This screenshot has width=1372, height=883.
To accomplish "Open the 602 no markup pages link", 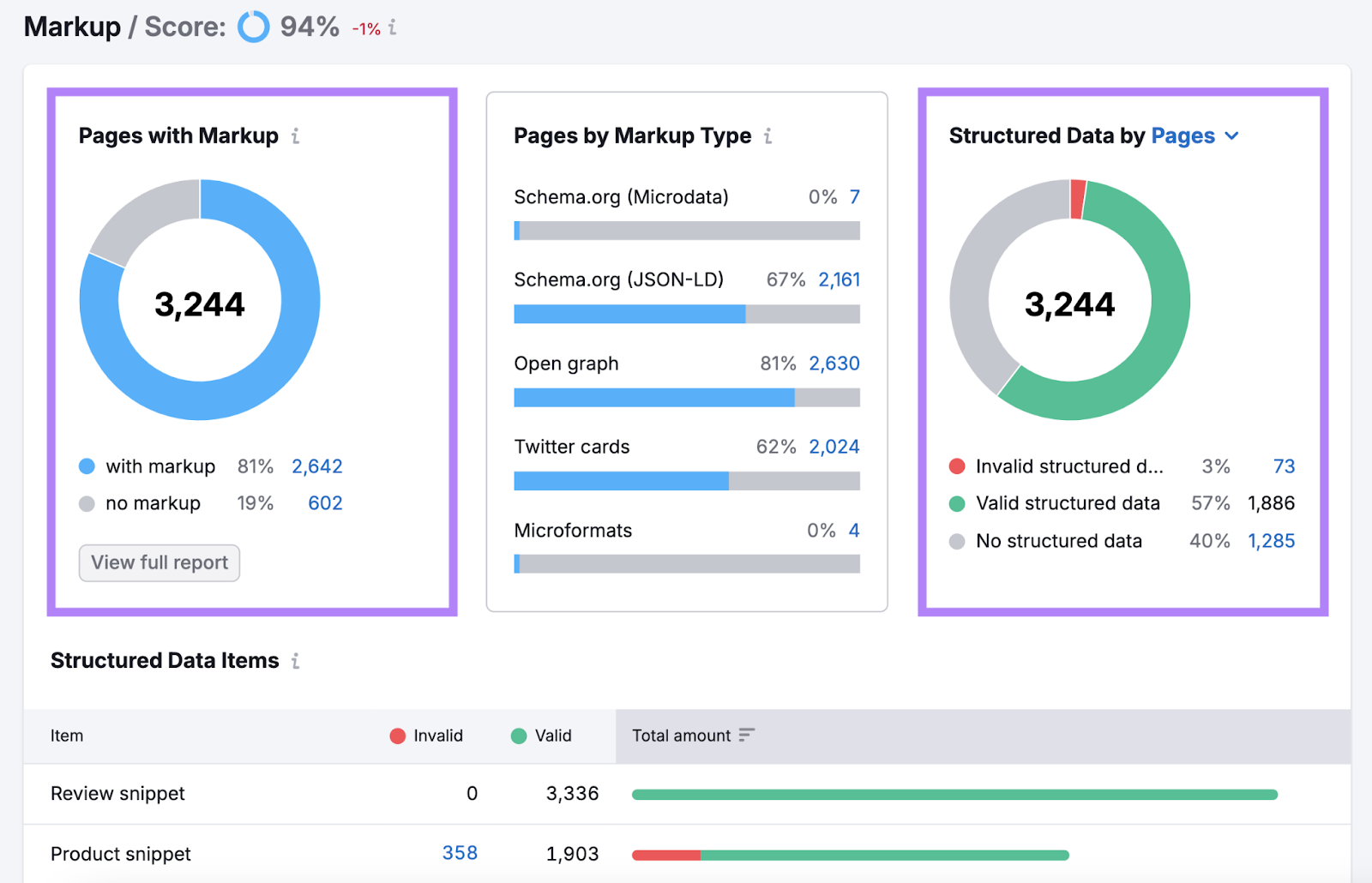I will click(325, 503).
